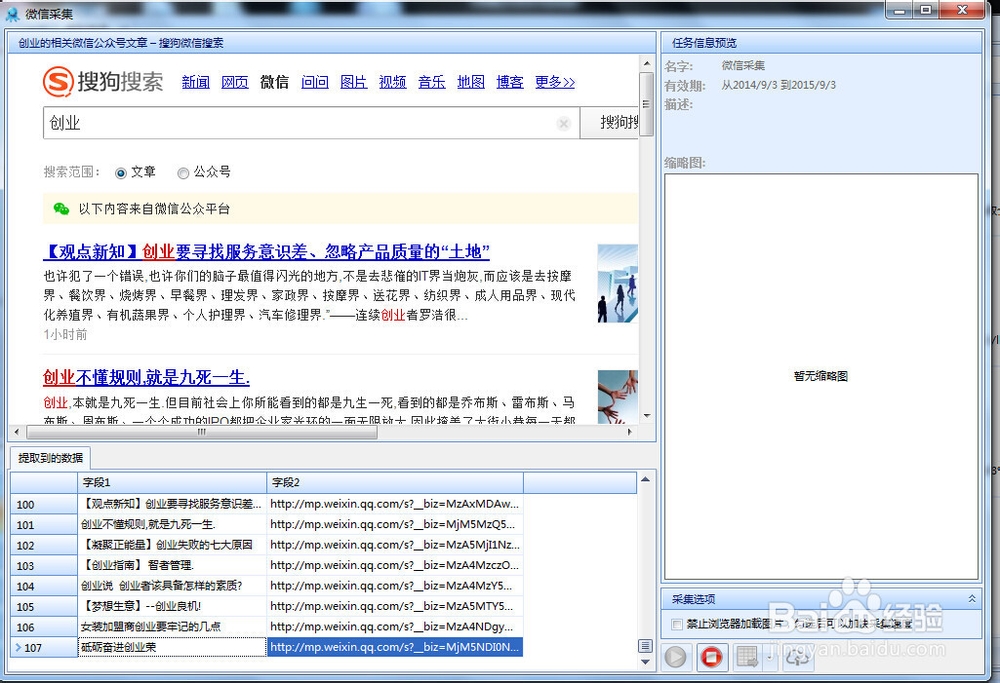Click the data grid scrollbar up arrow
Viewport: 1000px width, 683px height.
(x=645, y=479)
